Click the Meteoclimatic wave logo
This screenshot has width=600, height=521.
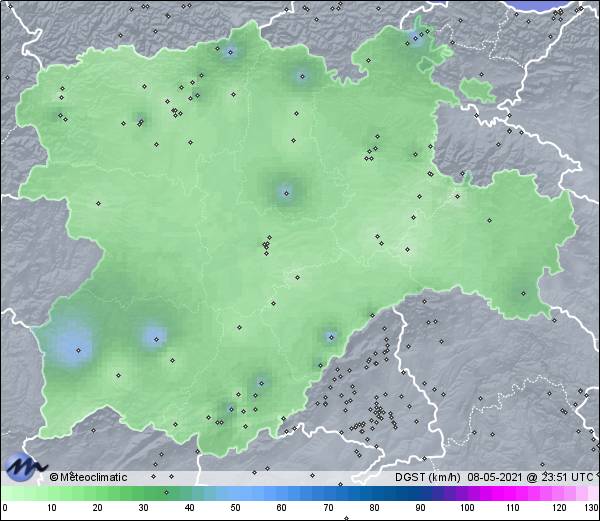pyautogui.click(x=26, y=467)
